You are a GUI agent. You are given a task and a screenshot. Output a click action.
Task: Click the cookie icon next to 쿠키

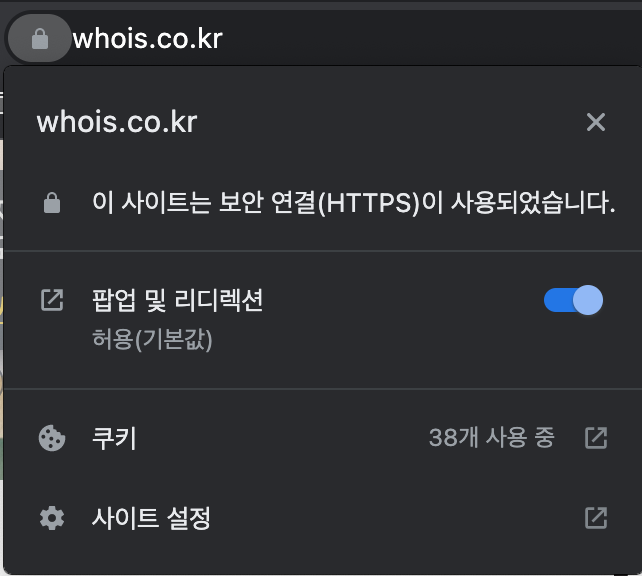point(52,438)
